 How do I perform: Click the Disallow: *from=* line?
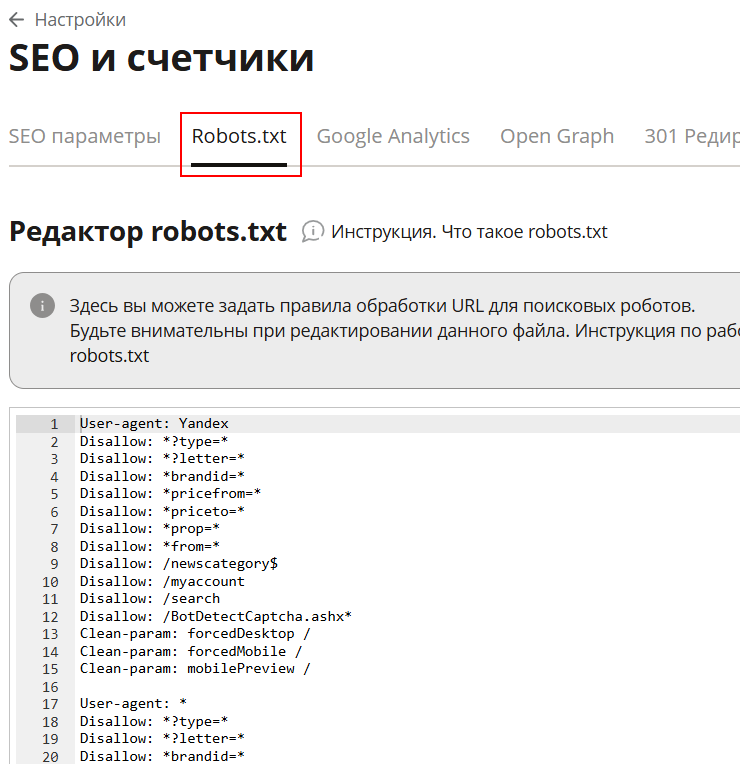point(150,546)
